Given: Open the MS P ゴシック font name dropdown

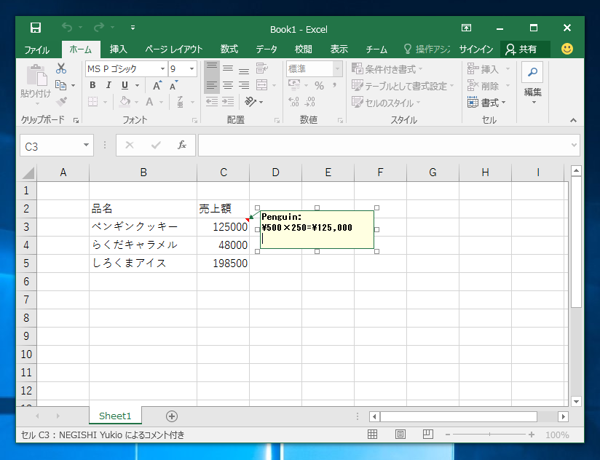Looking at the screenshot, I should pos(163,69).
